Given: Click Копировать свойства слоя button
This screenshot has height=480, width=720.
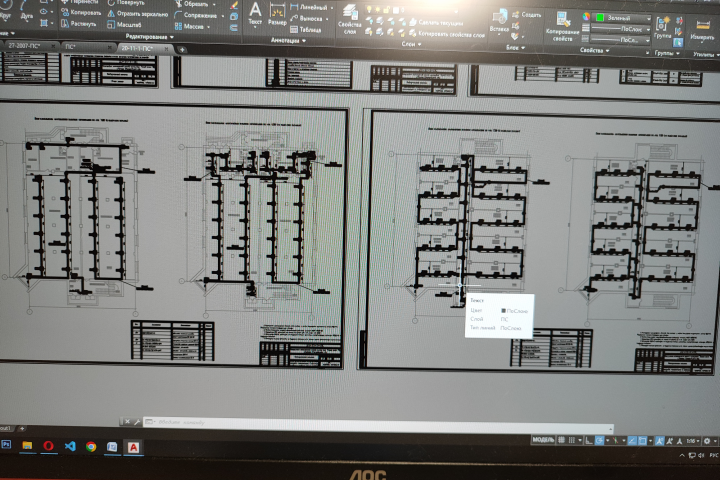Looking at the screenshot, I should point(447,34).
